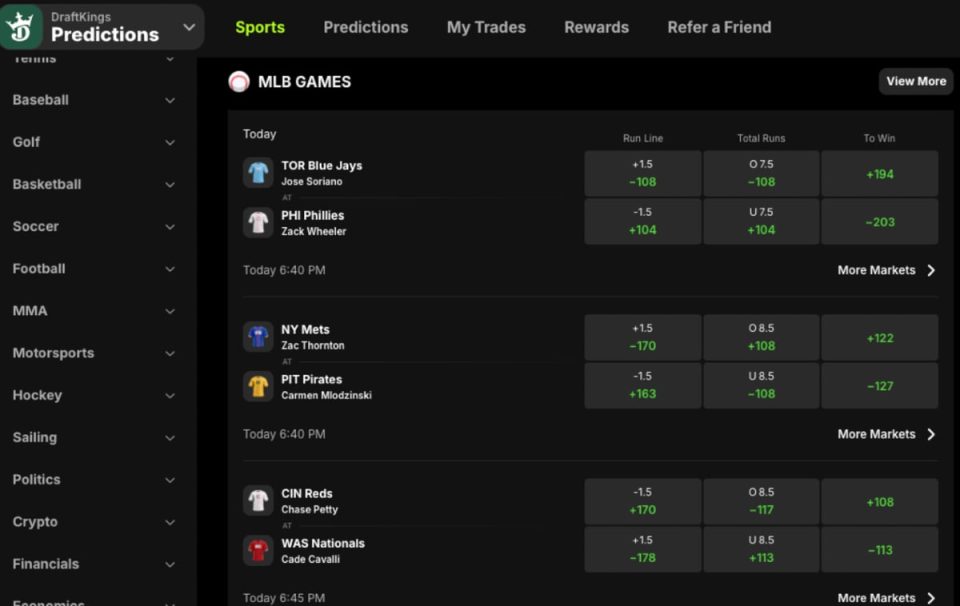This screenshot has height=606, width=960.
Task: Expand the Baseball sidebar category
Action: coord(94,100)
